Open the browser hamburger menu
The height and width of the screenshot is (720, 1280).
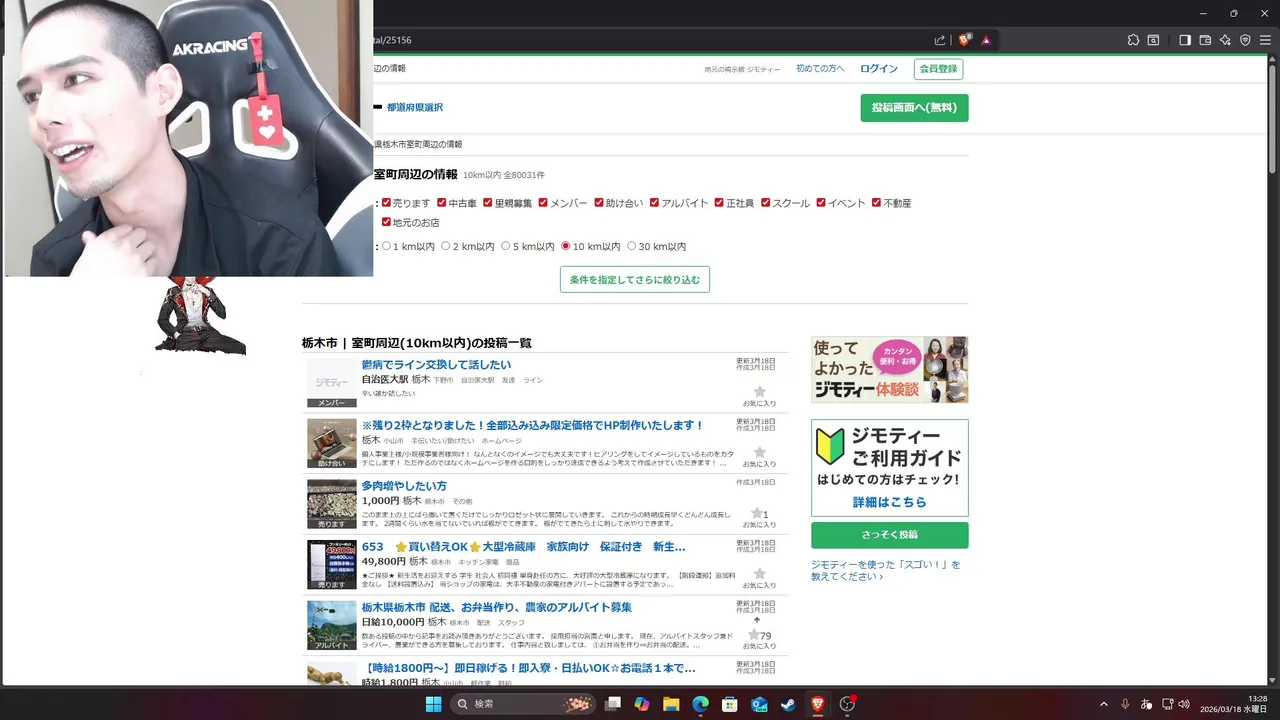coord(1265,40)
